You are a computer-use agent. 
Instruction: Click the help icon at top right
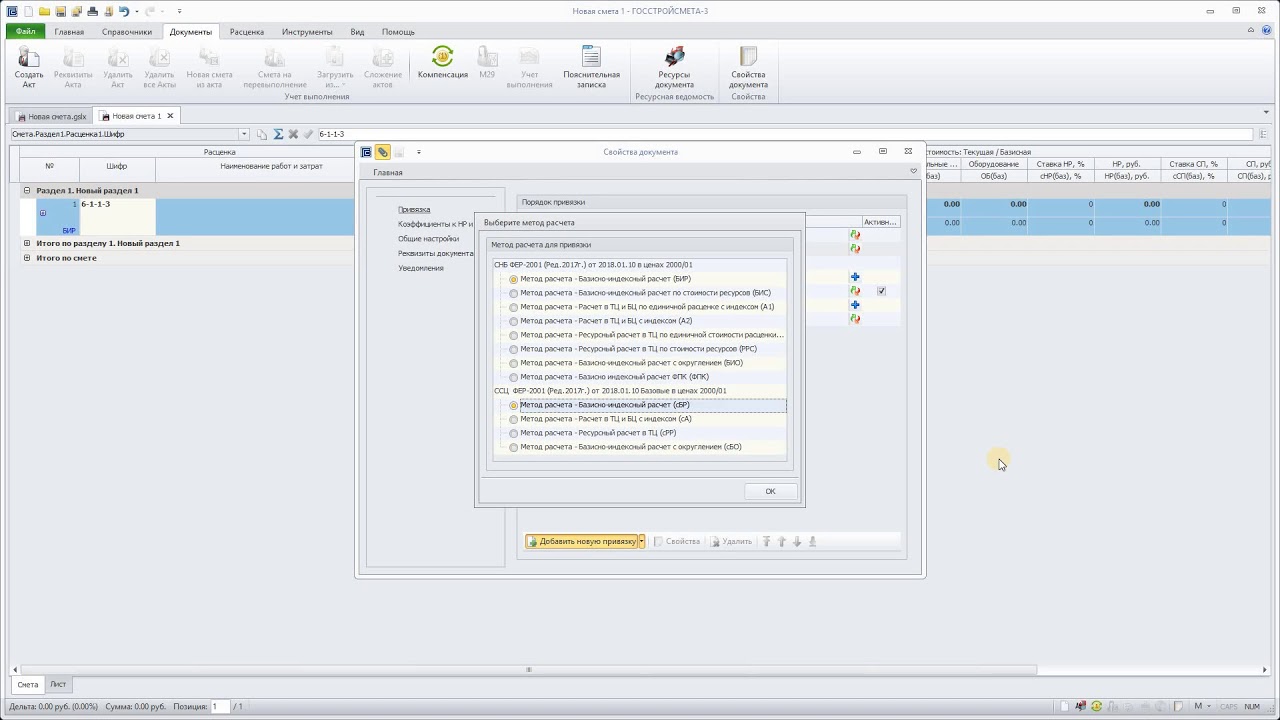pyautogui.click(x=1267, y=31)
